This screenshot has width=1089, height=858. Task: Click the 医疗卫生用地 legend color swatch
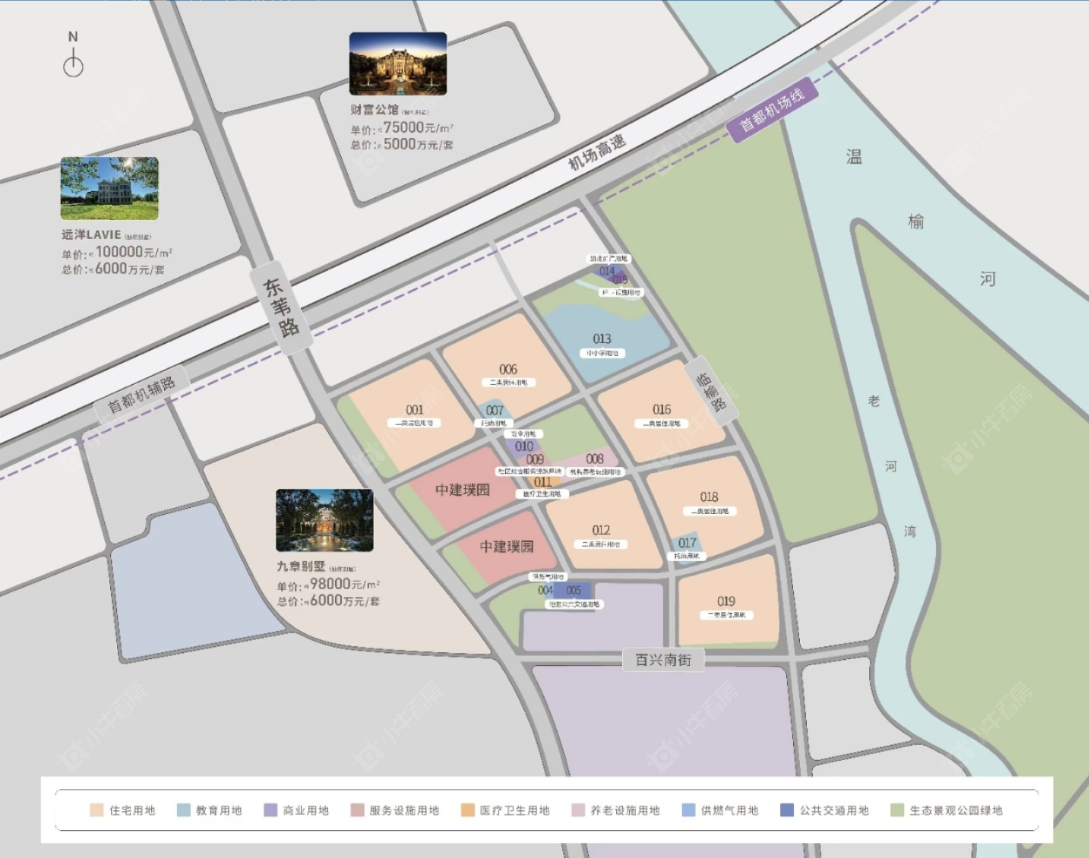tap(467, 810)
